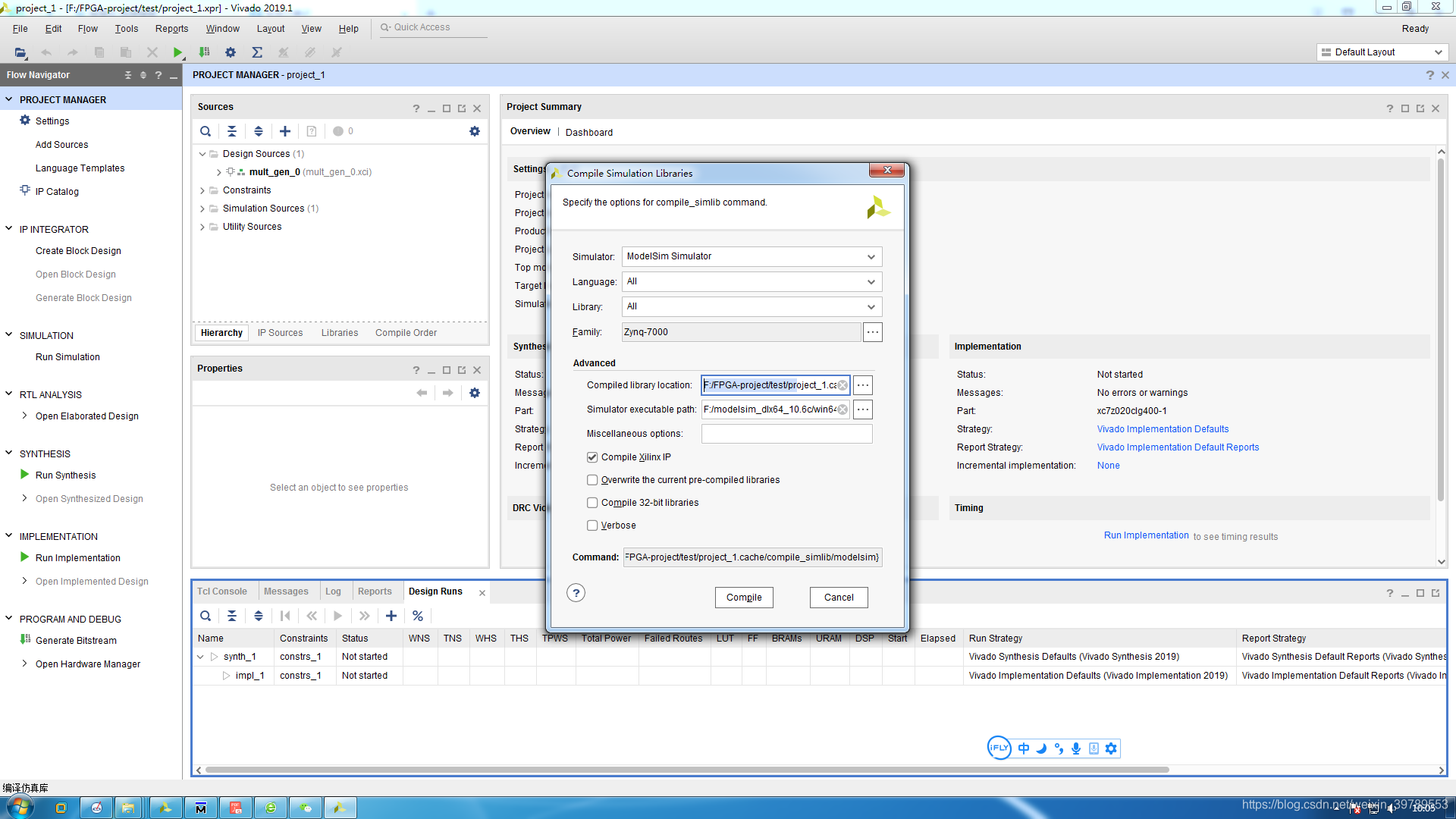Switch to the Tcl Console tab
Image resolution: width=1456 pixels, height=819 pixels.
click(x=222, y=591)
